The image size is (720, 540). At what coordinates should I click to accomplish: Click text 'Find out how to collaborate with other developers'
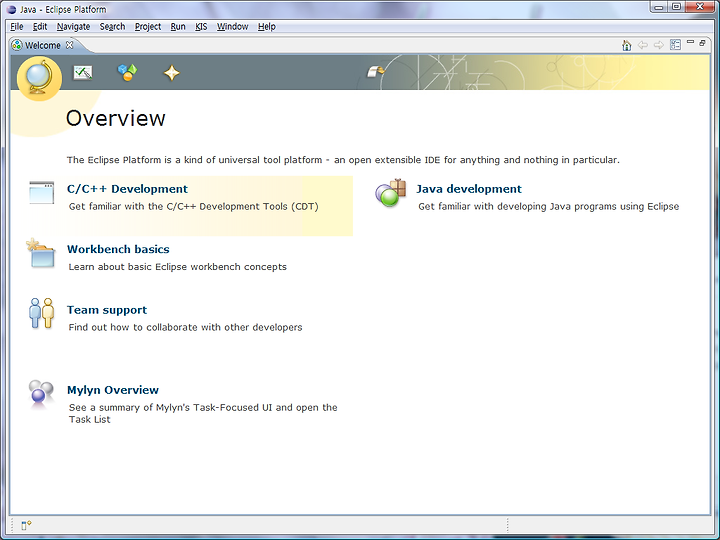(x=186, y=327)
